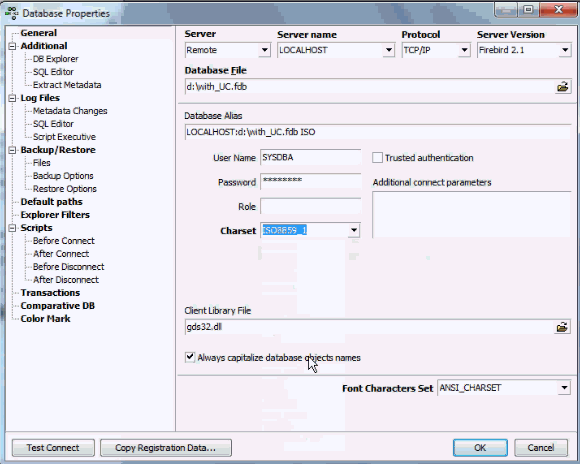The height and width of the screenshot is (464, 580).
Task: Select Extract Metadata in the tree
Action: click(67, 85)
